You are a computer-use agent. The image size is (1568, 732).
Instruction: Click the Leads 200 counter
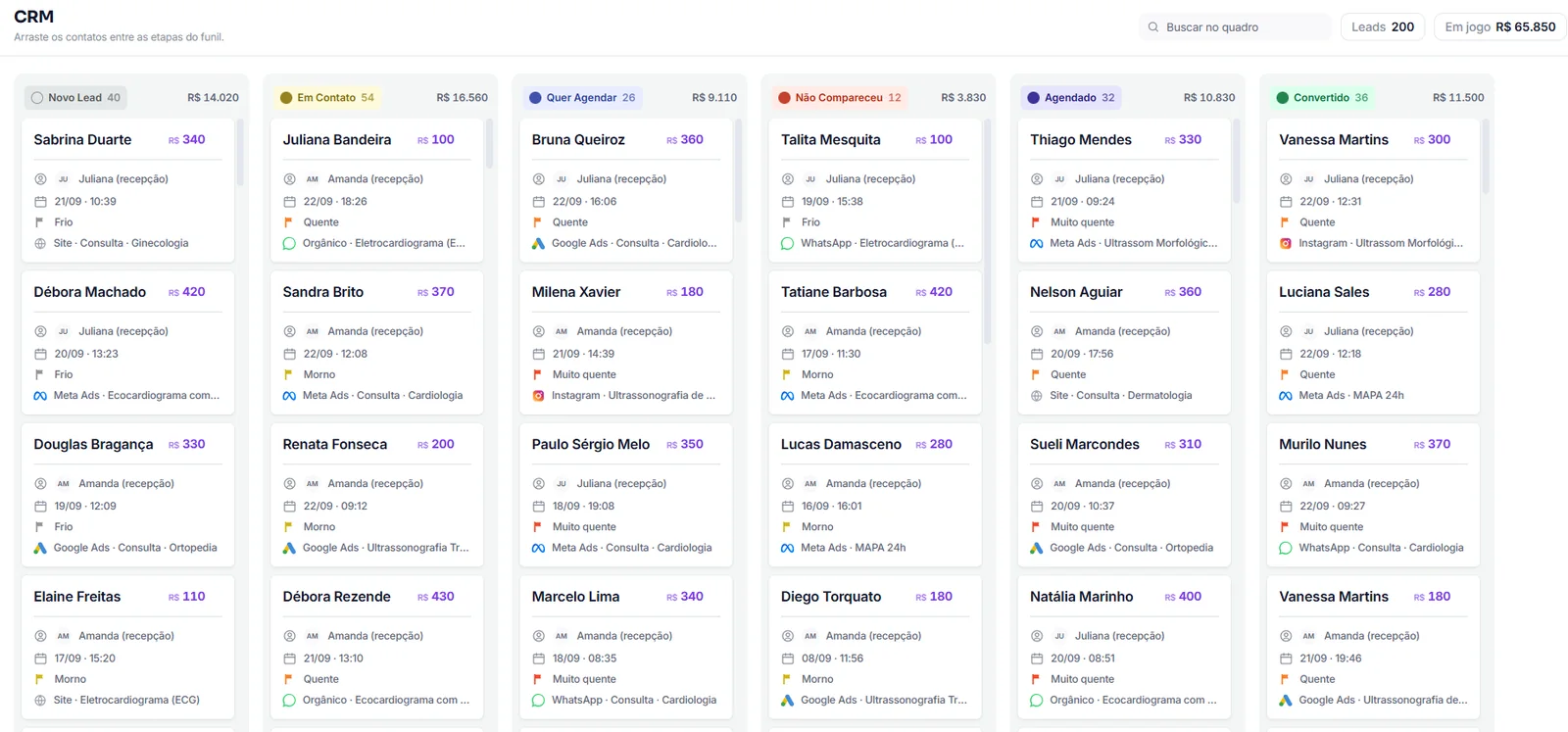1383,27
